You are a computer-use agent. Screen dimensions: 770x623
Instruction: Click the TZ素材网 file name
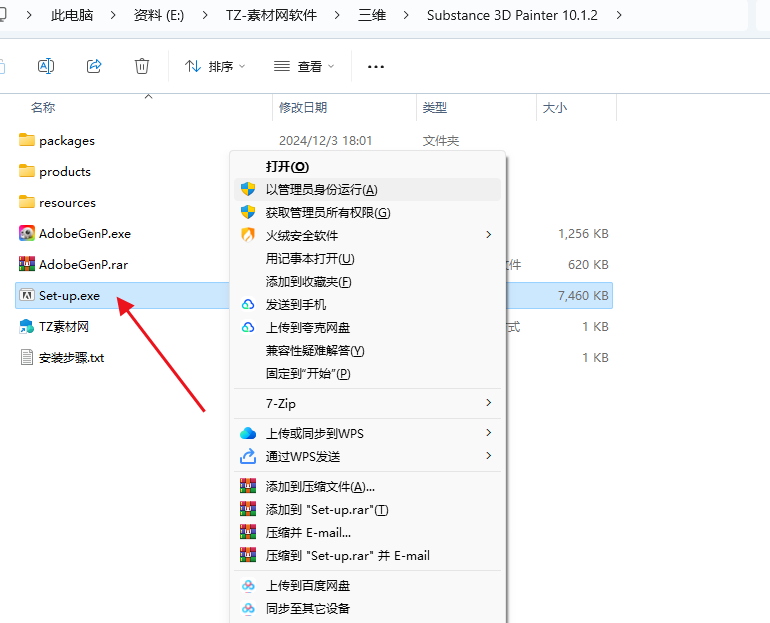(x=64, y=326)
